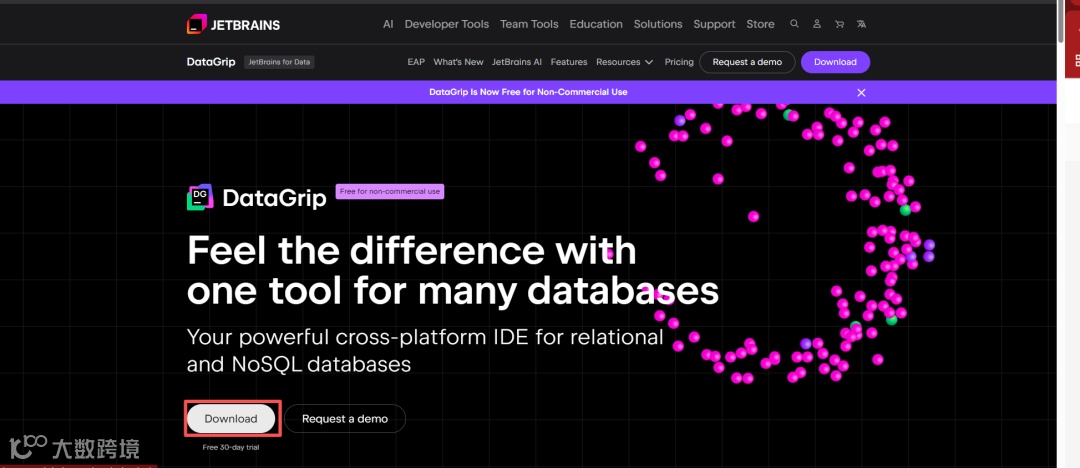This screenshot has height=468, width=1080.
Task: Open the JetBrains AI page
Action: [517, 62]
